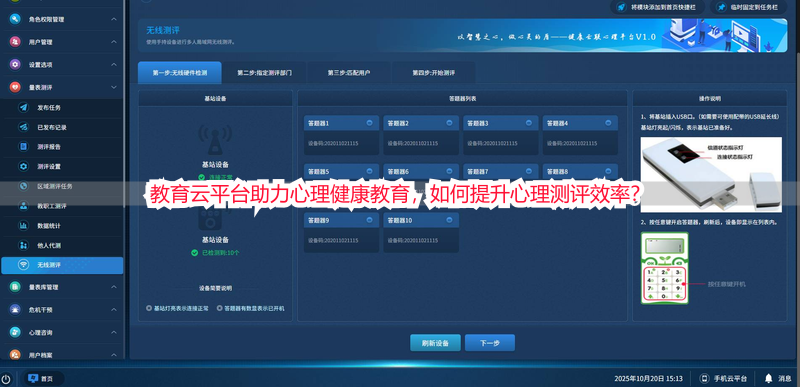Switch to 第三步:匹配用户 tab
Image resolution: width=800 pixels, height=387 pixels.
point(349,73)
